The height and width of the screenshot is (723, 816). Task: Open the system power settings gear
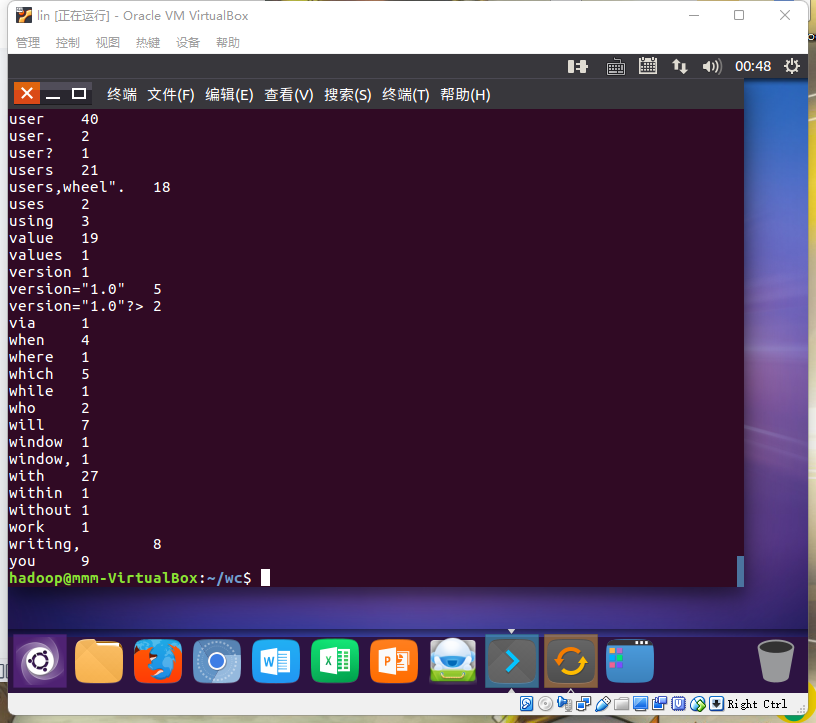pyautogui.click(x=792, y=66)
